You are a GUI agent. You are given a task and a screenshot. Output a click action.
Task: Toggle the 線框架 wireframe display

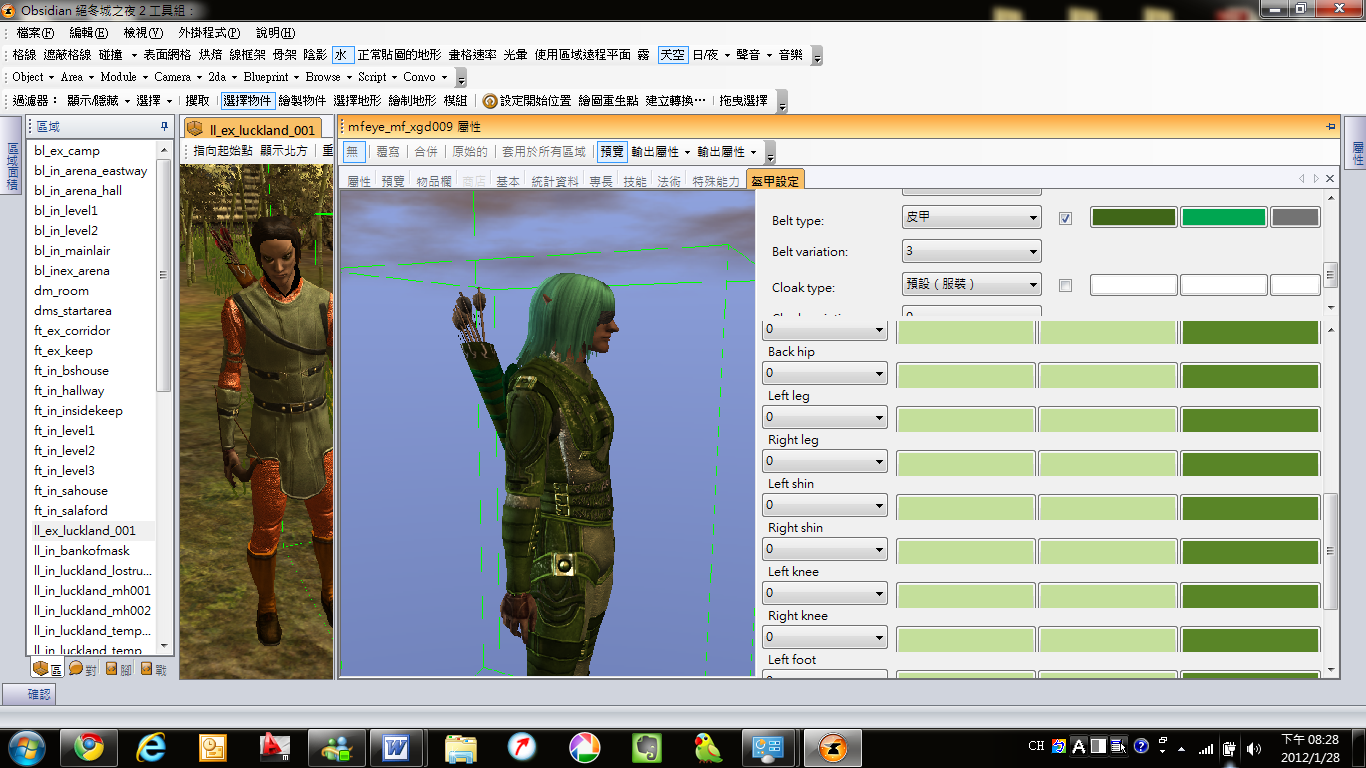tap(248, 55)
